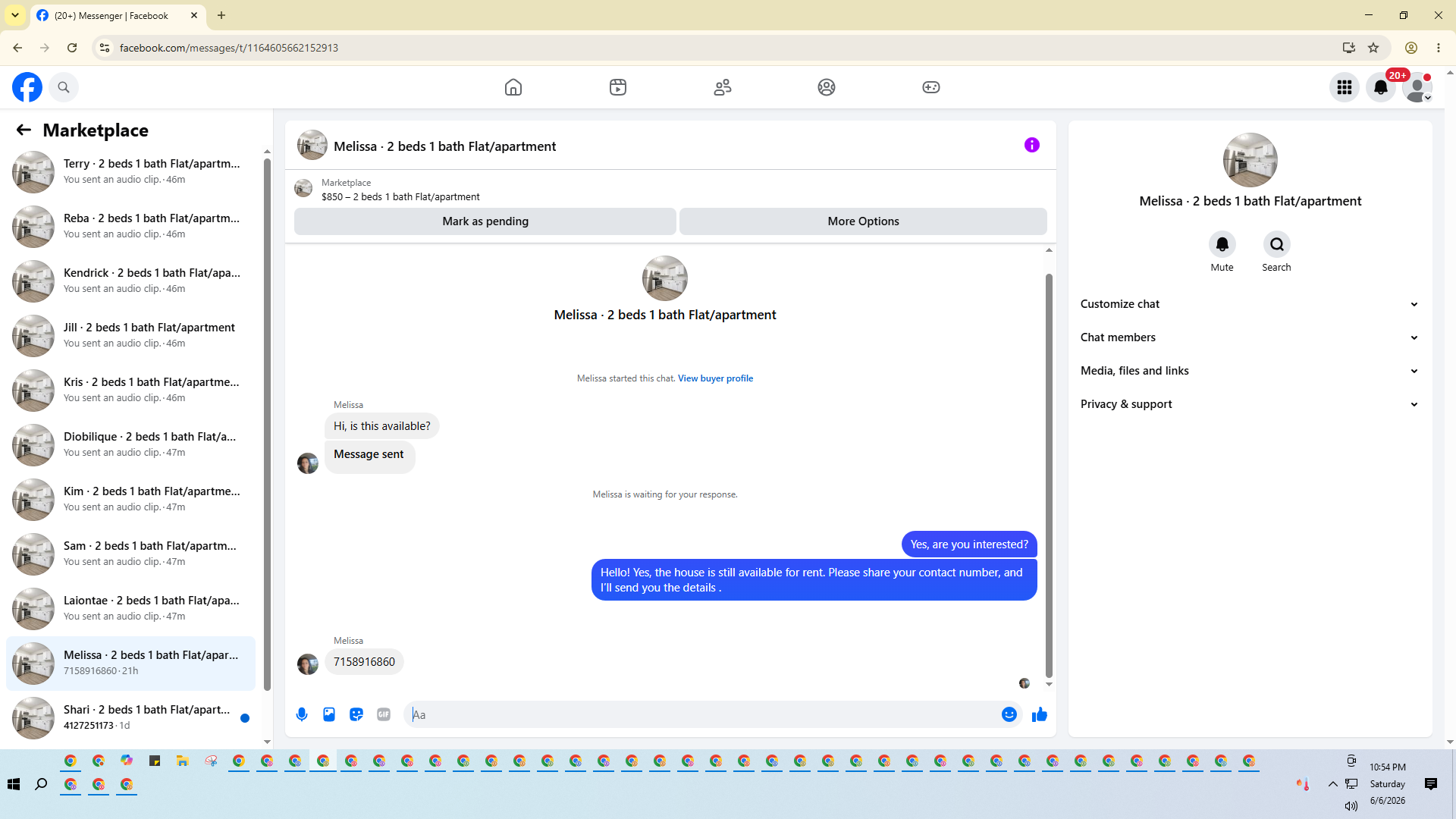Reload the page with browser refresh
1456x819 pixels.
click(x=72, y=48)
